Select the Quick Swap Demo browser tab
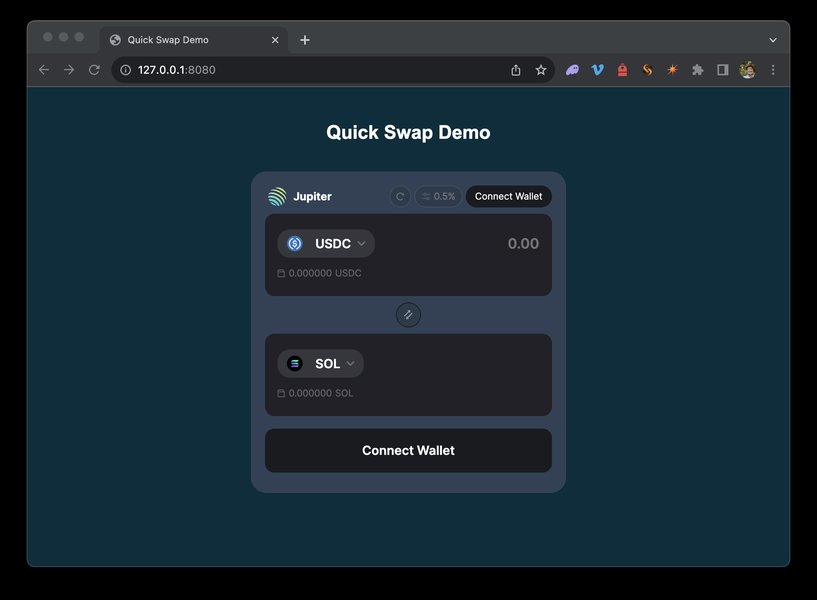817x600 pixels. [x=194, y=40]
